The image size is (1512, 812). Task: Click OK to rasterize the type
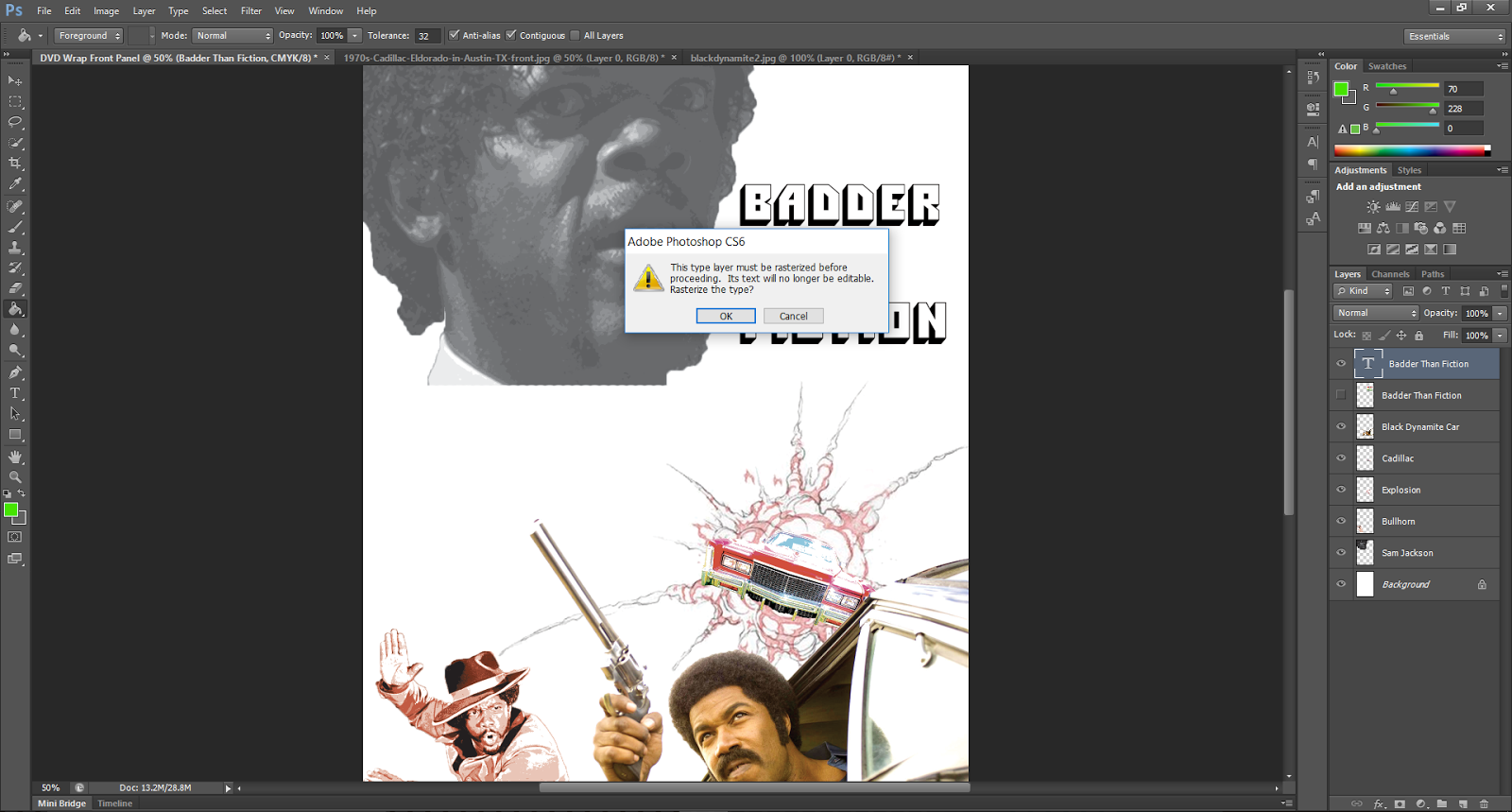click(x=726, y=316)
